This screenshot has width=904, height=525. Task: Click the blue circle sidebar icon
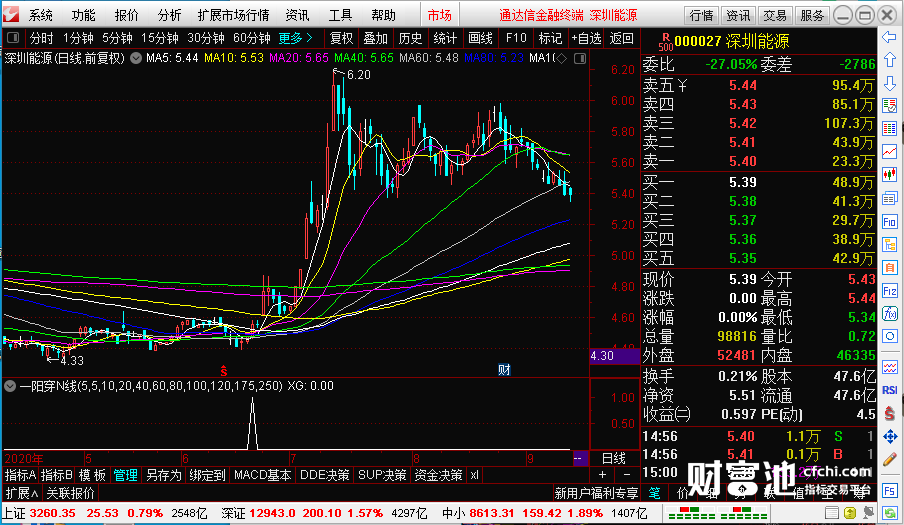[890, 337]
